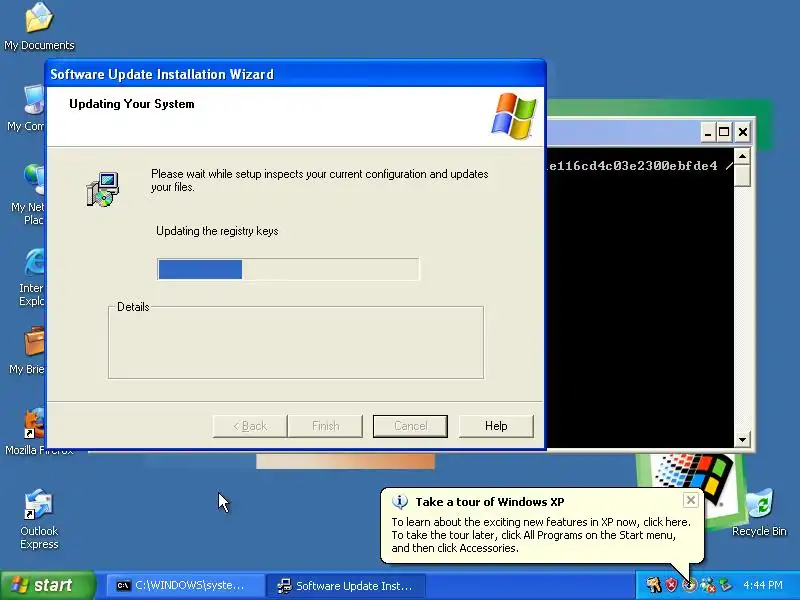
Task: Click the Details group box
Action: coord(296,342)
